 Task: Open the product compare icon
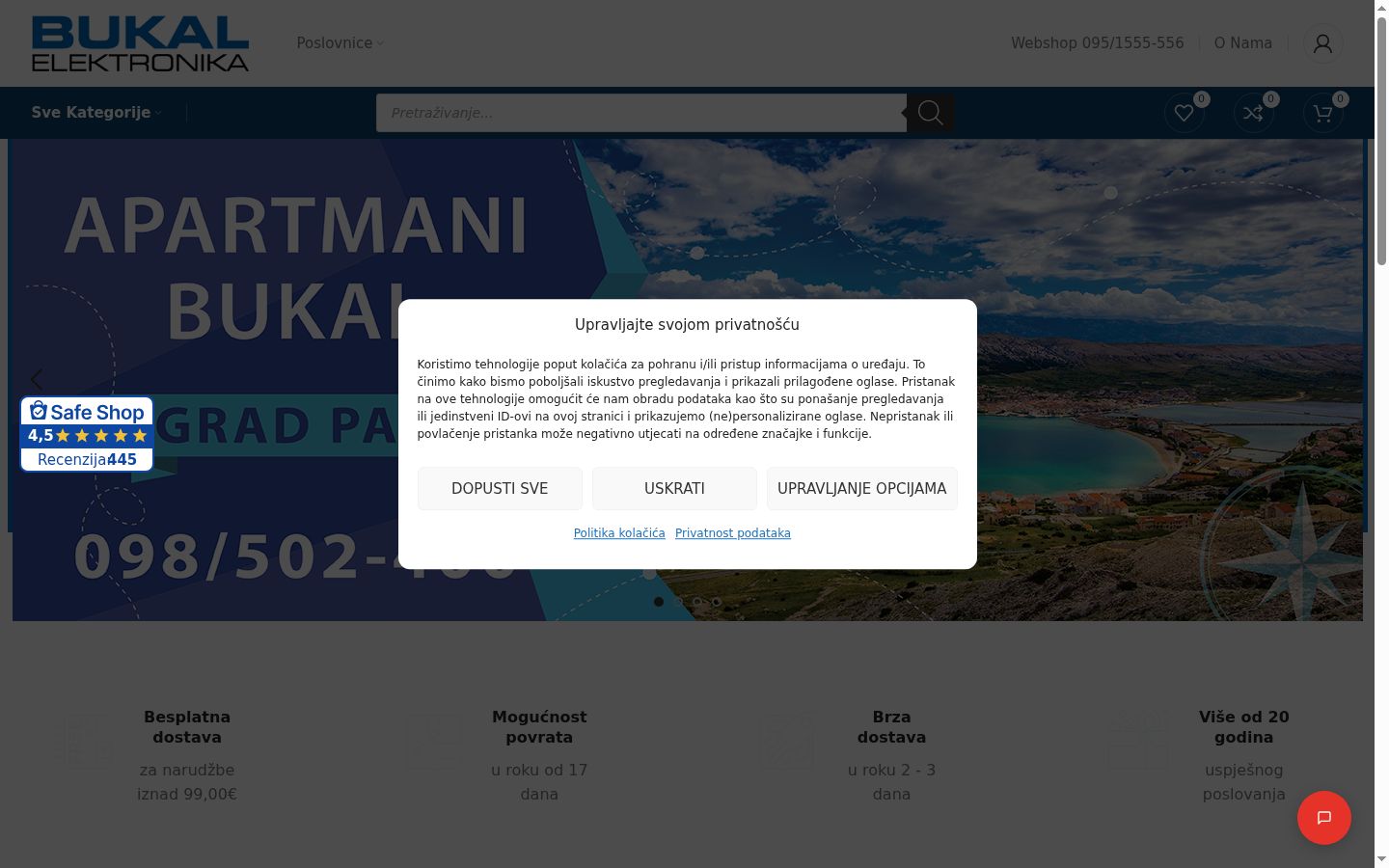point(1253,113)
